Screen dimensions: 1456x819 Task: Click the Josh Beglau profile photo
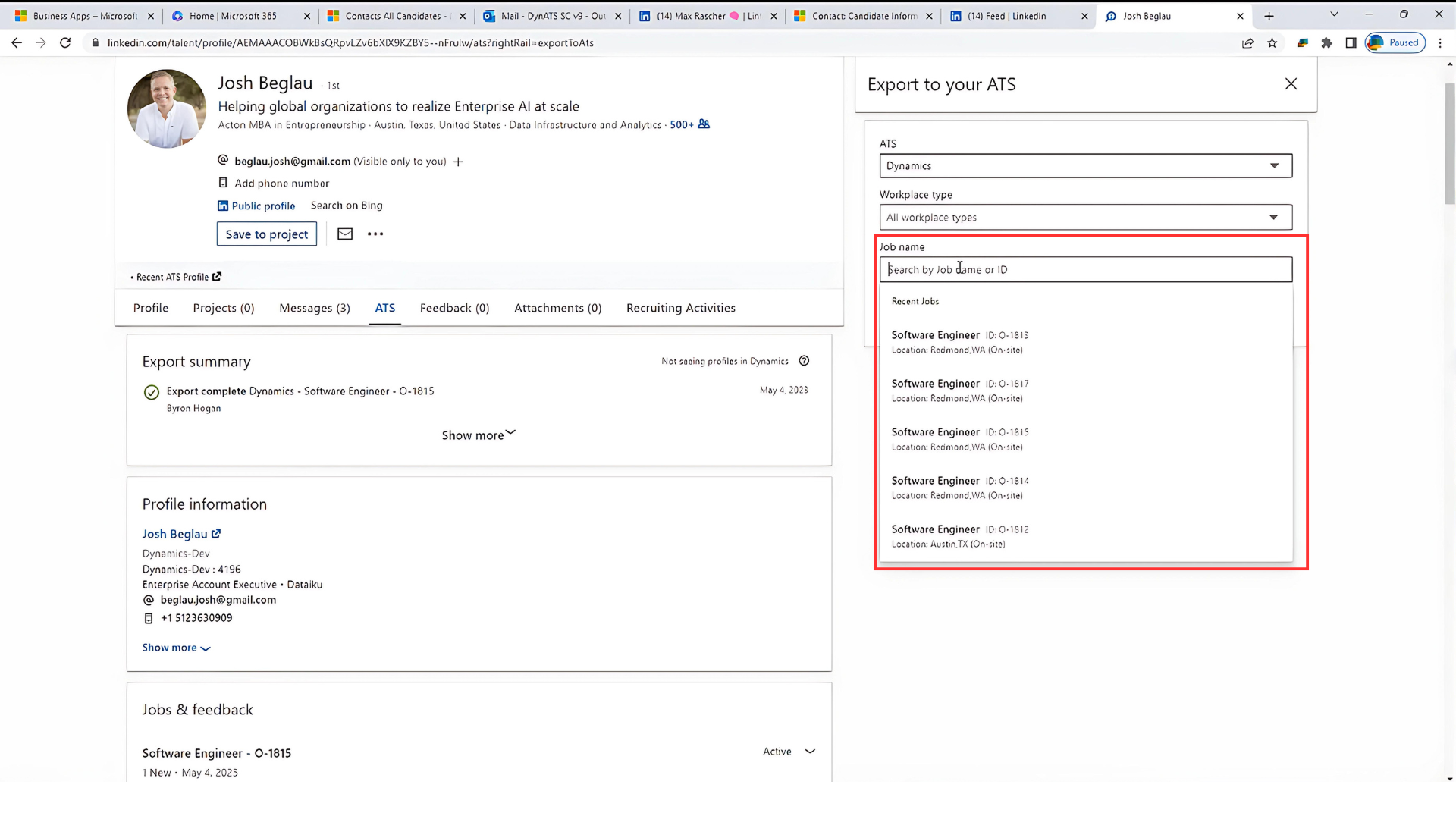tap(167, 108)
